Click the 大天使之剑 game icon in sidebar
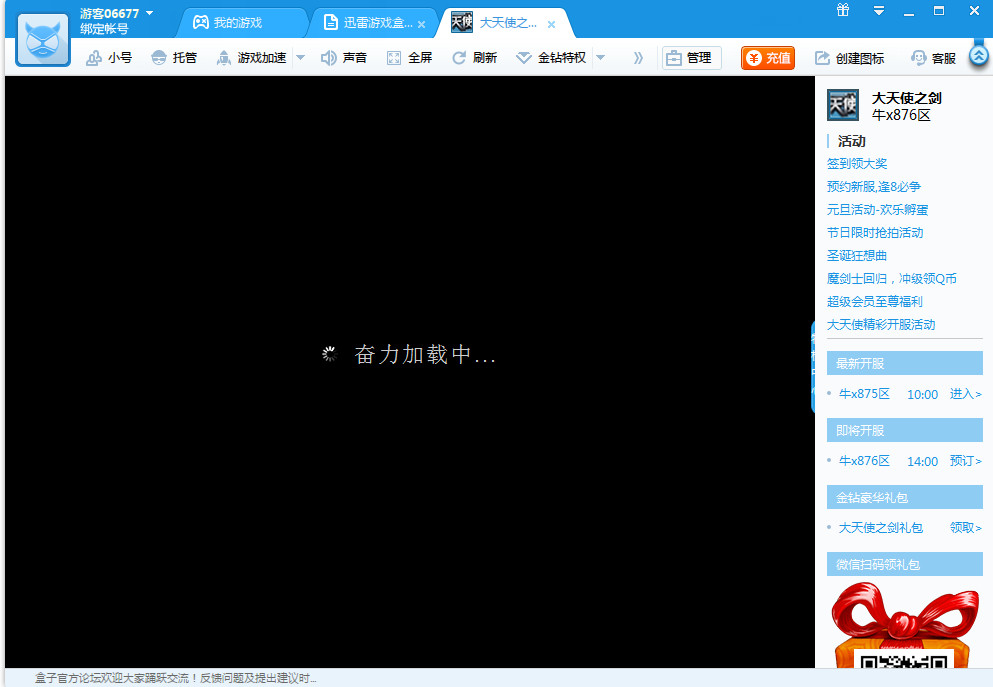This screenshot has height=687, width=993. (843, 105)
